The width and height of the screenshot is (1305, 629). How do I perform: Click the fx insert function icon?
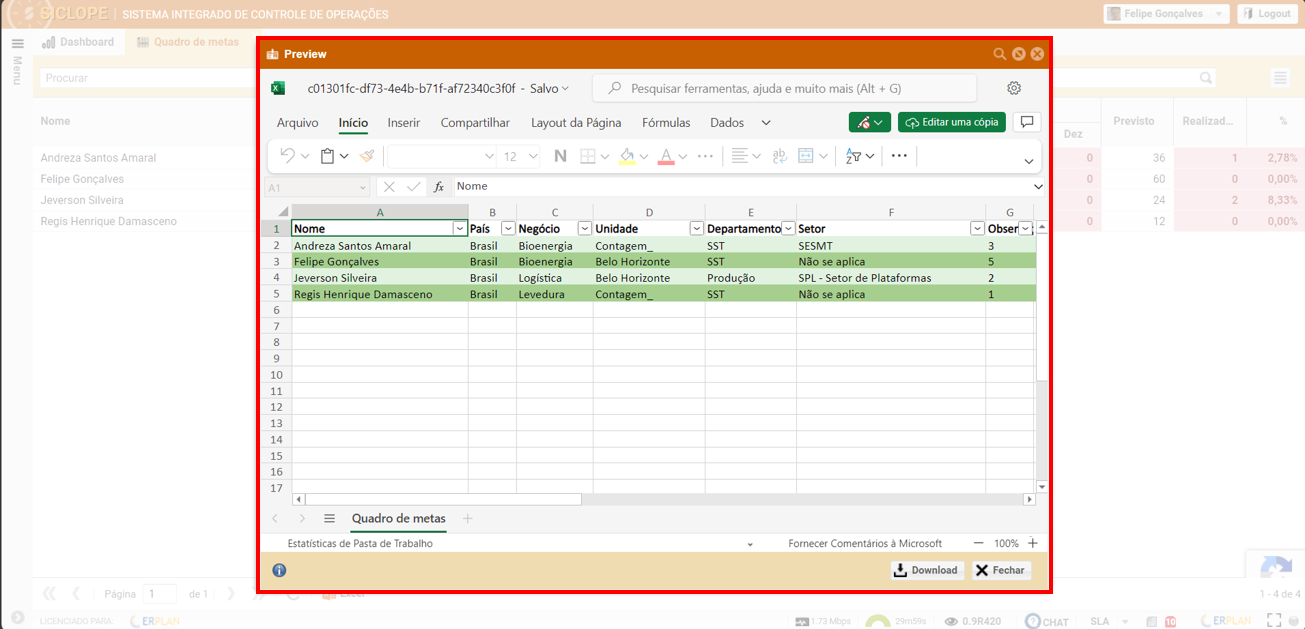point(439,187)
